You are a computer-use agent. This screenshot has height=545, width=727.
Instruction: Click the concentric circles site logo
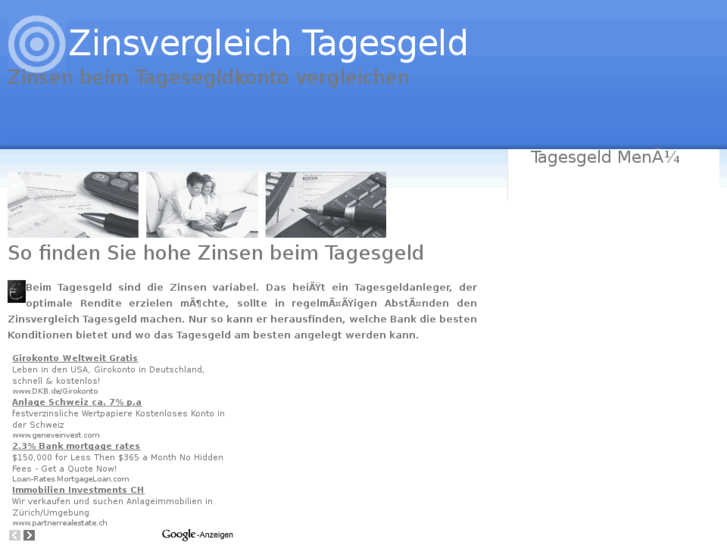coord(37,44)
